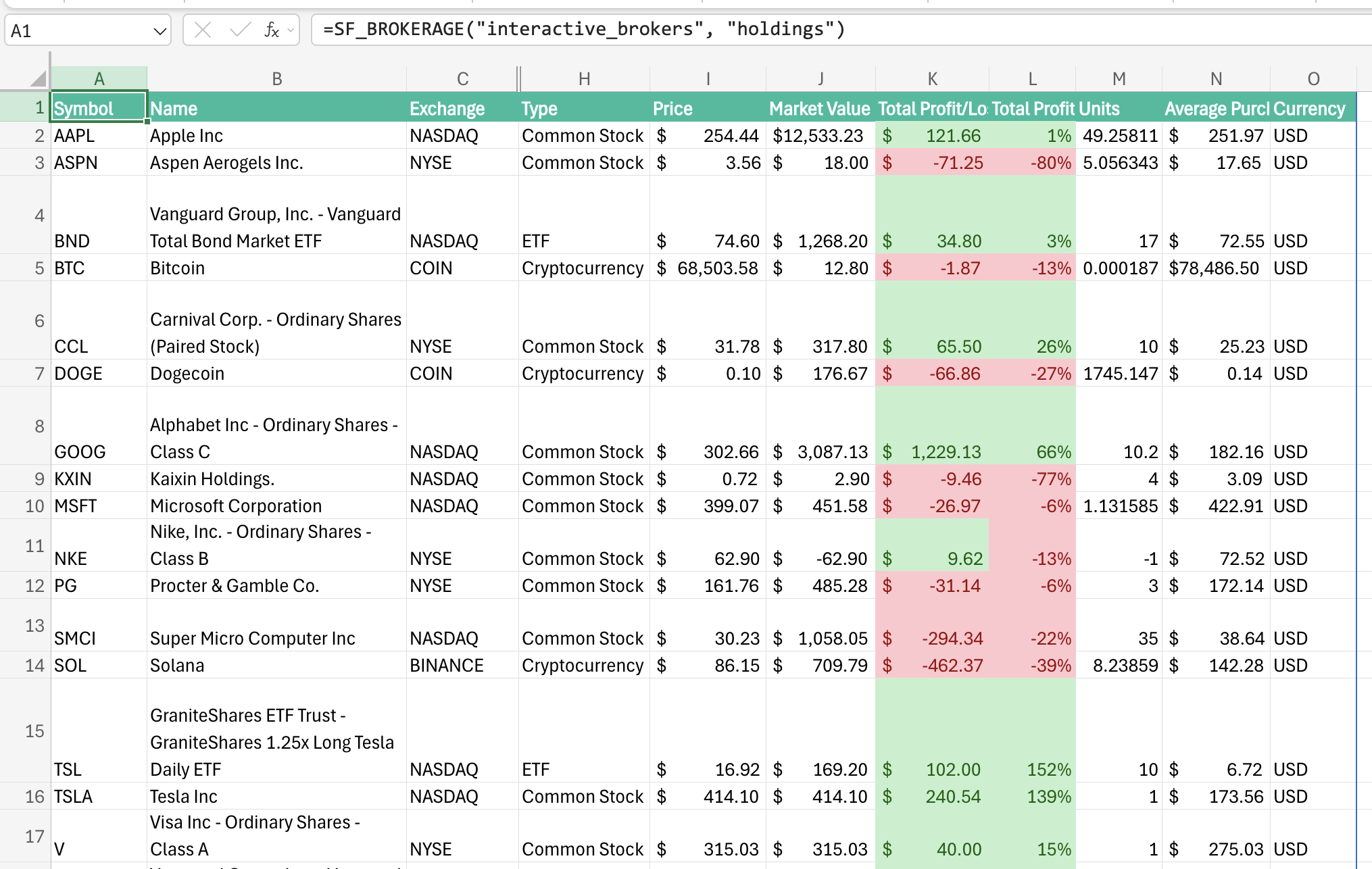Click the Carnival Corp. name cell
The image size is (1372, 869).
click(277, 320)
